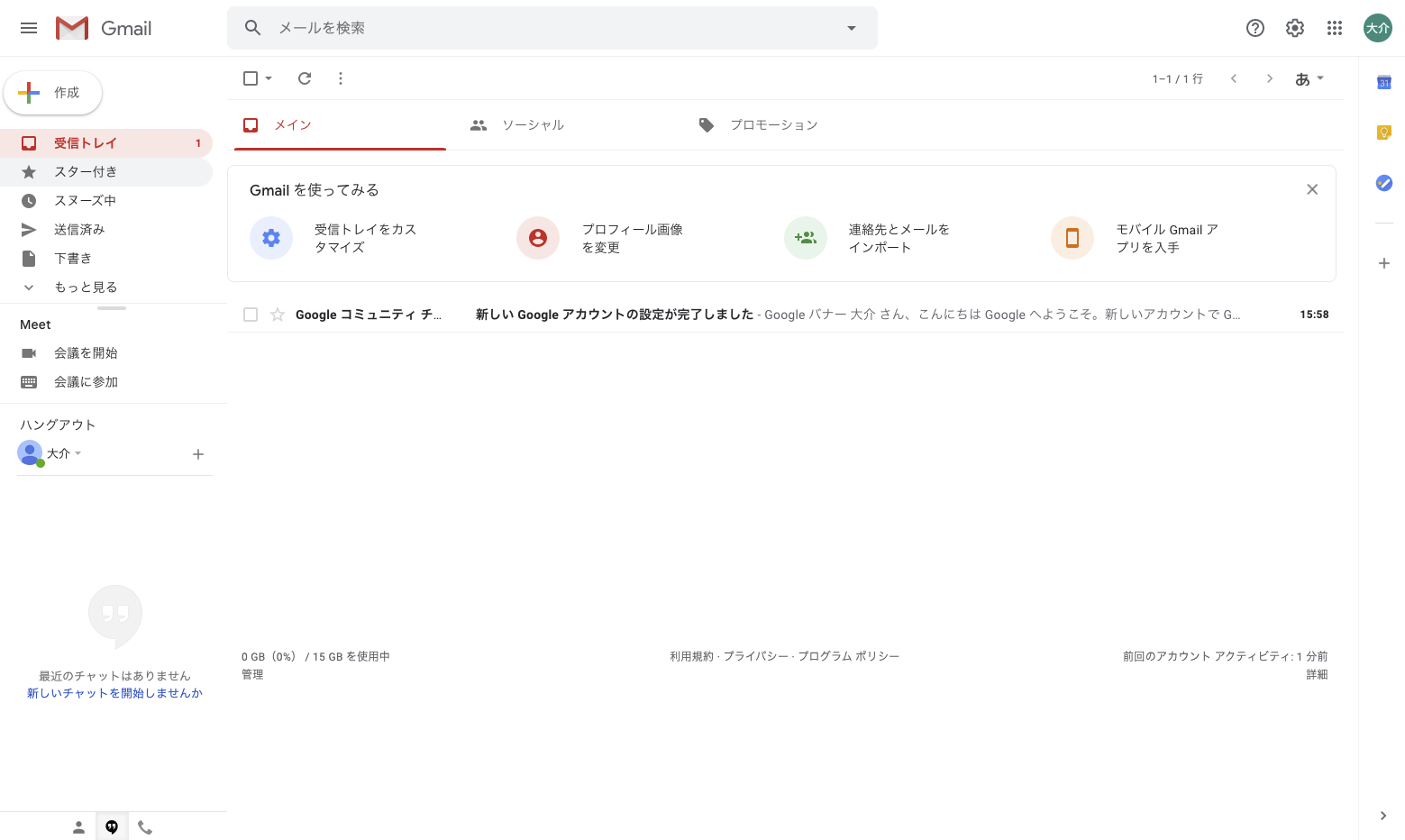Click the プロフィール画像を変更 option
This screenshot has width=1405, height=840.
pos(601,238)
